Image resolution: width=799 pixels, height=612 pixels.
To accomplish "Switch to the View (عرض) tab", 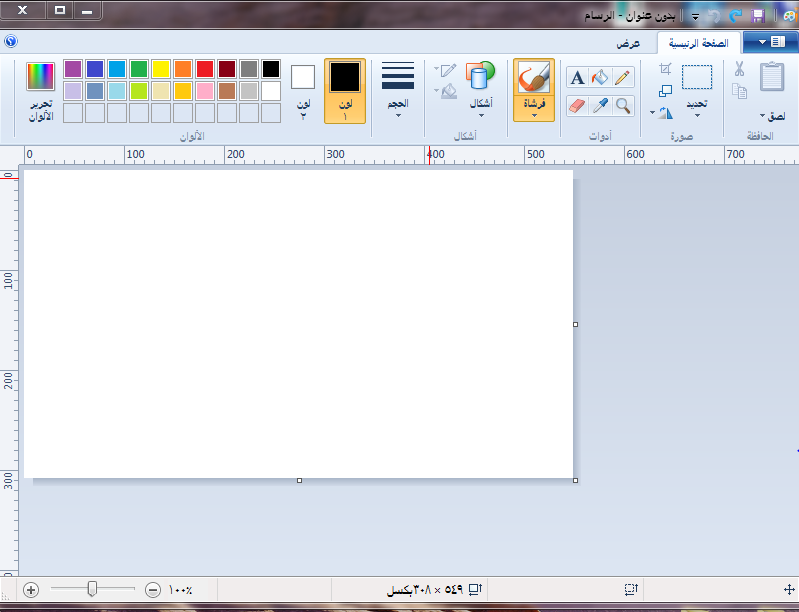I will pyautogui.click(x=628, y=43).
